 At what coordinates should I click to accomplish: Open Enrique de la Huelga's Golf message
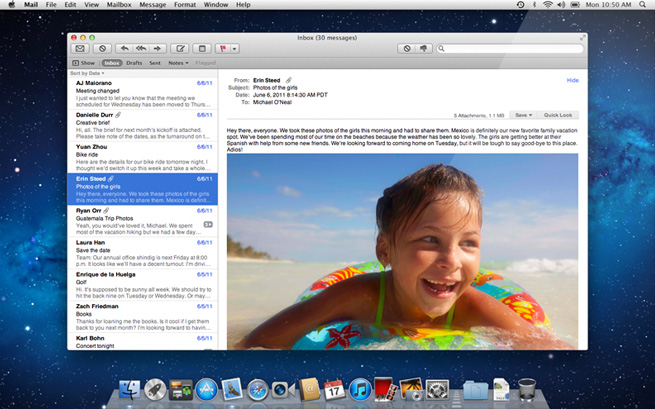(x=142, y=285)
